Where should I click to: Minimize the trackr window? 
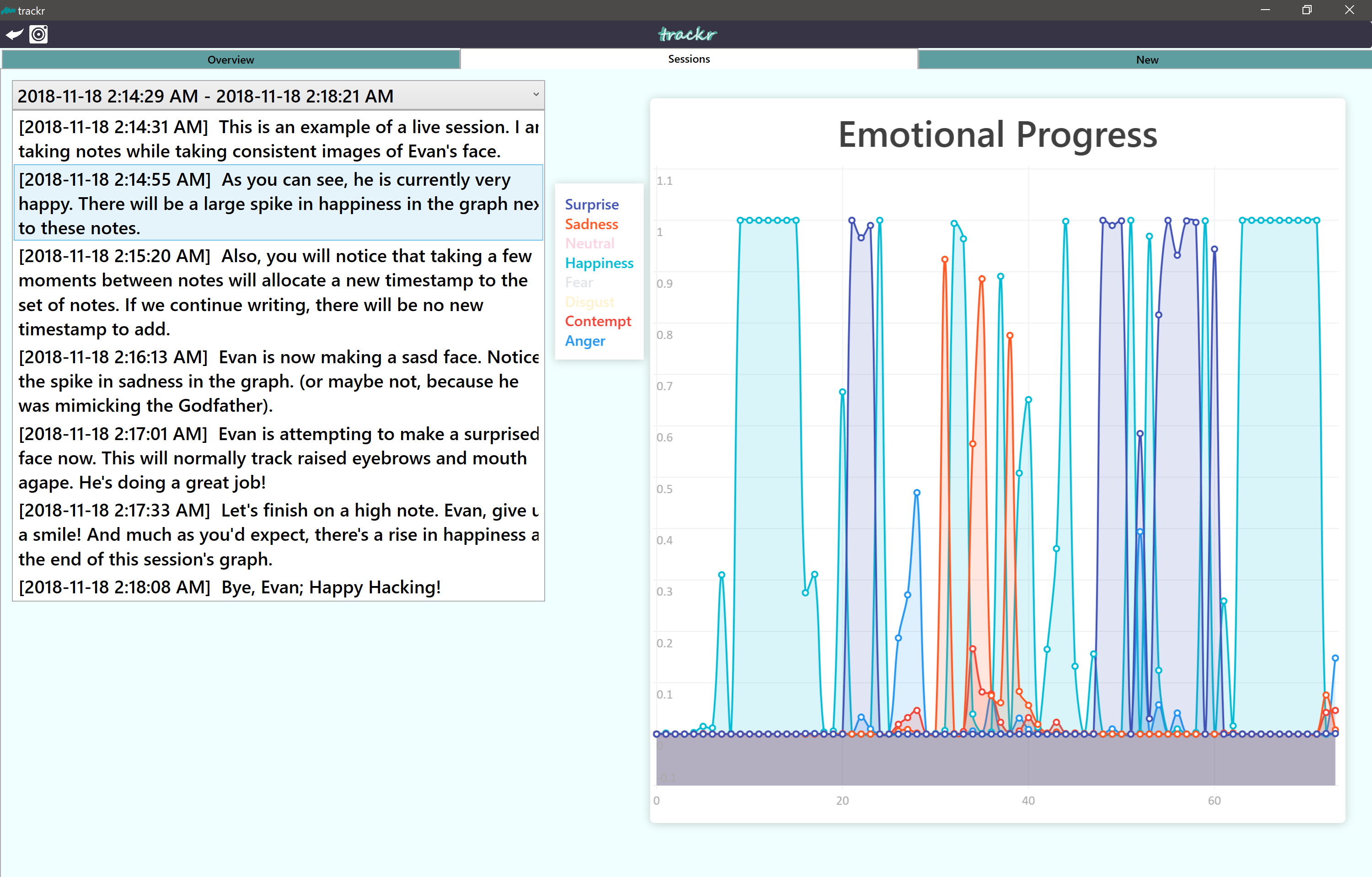pos(1265,10)
